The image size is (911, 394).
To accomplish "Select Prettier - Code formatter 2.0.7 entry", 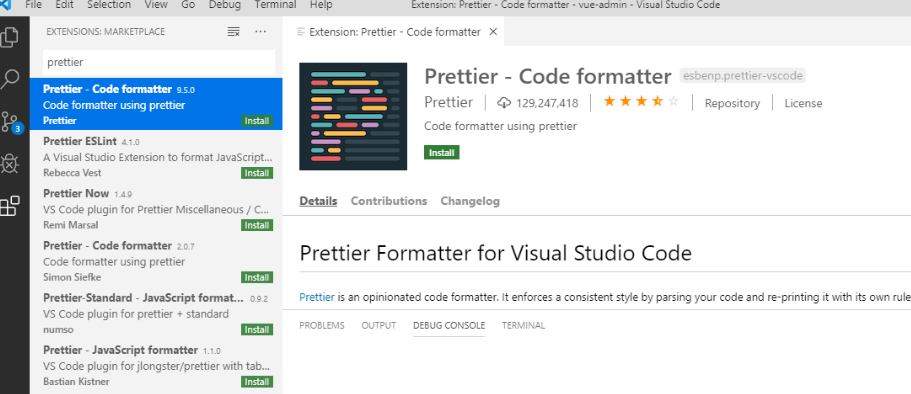I will tap(156, 261).
